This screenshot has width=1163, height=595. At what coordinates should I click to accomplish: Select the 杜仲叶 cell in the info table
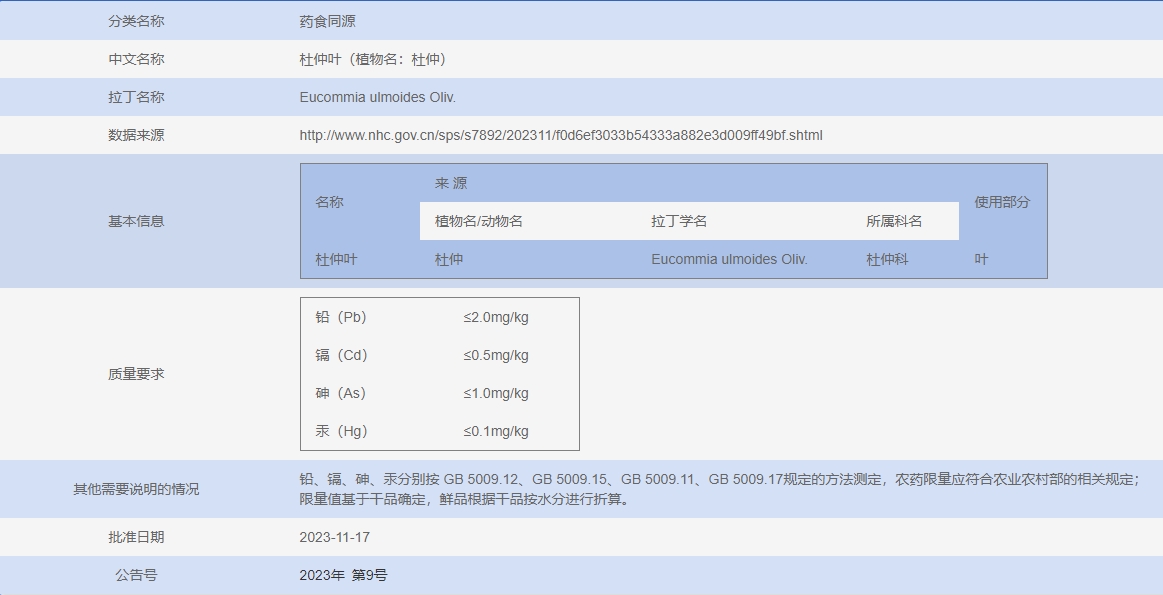[336, 260]
